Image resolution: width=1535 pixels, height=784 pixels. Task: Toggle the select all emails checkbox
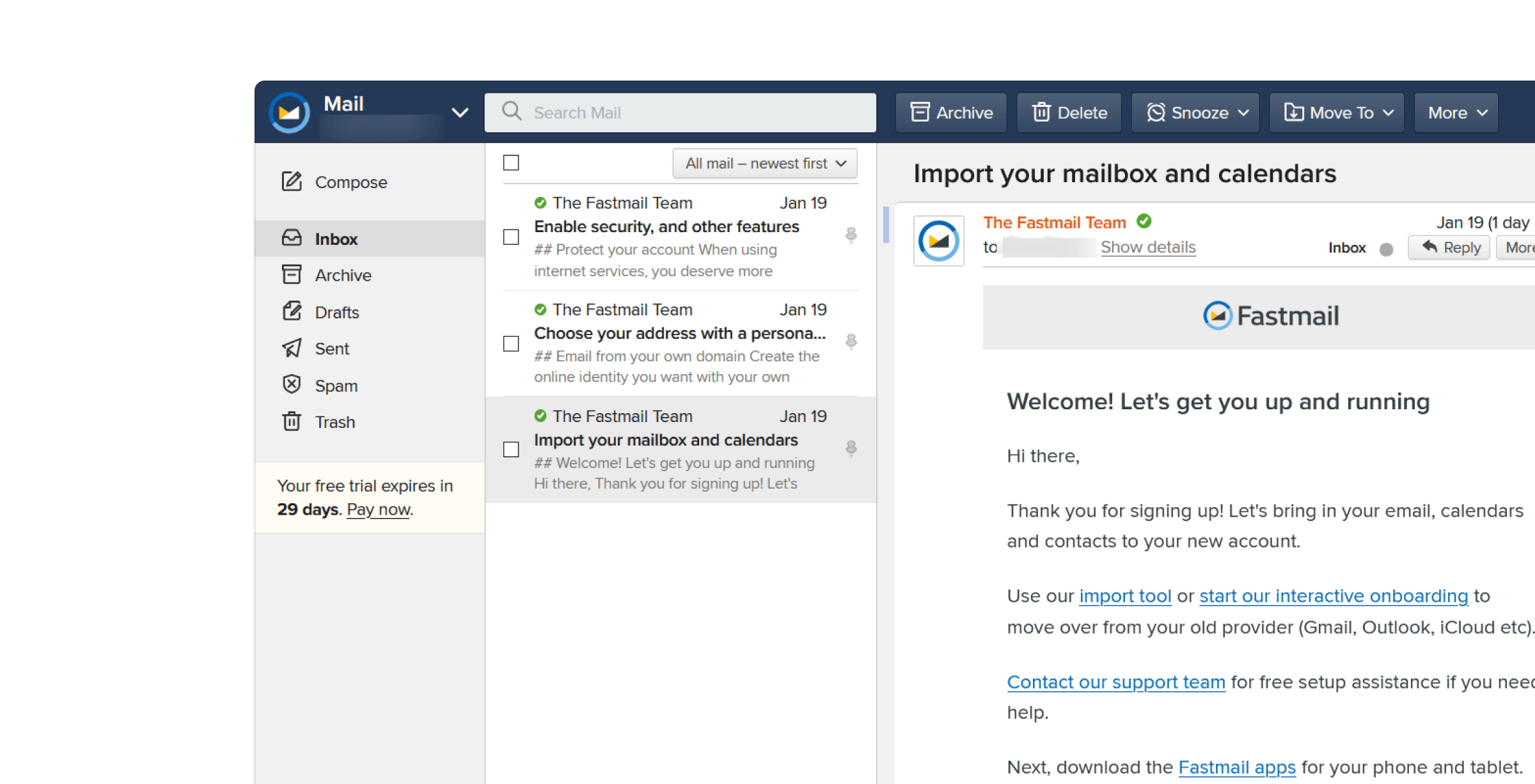click(511, 162)
